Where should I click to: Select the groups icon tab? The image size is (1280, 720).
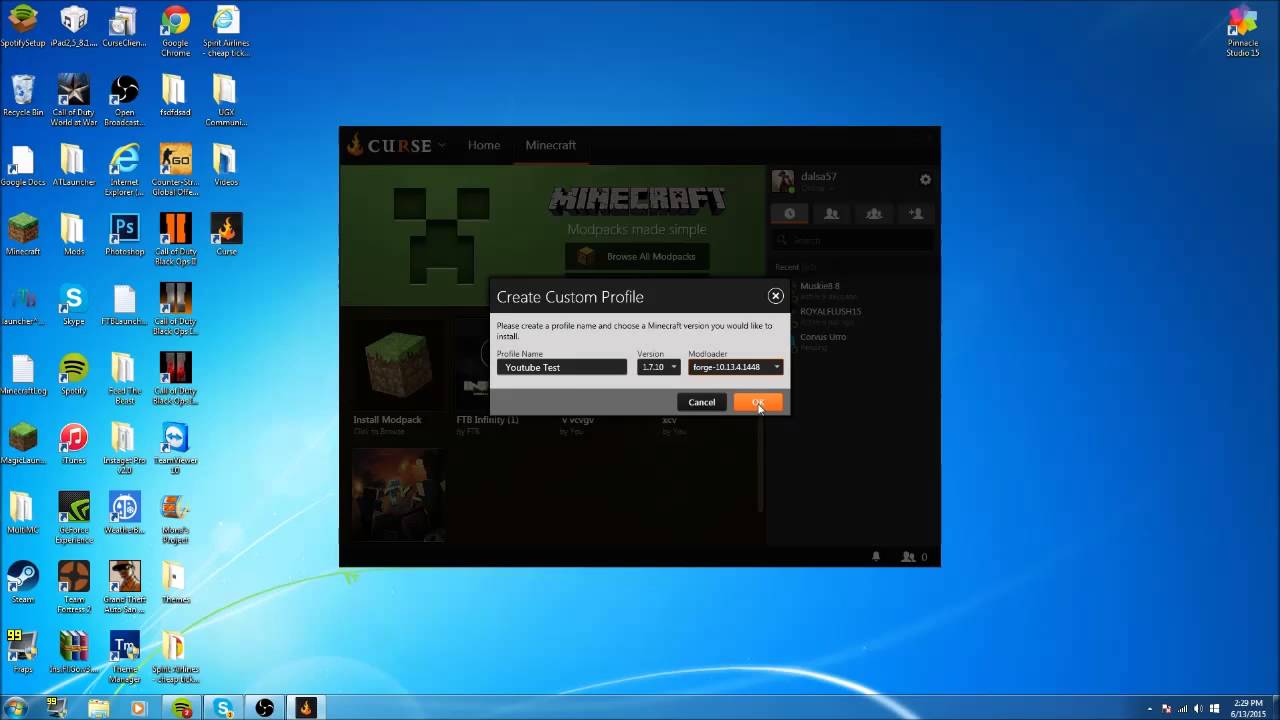(x=874, y=213)
